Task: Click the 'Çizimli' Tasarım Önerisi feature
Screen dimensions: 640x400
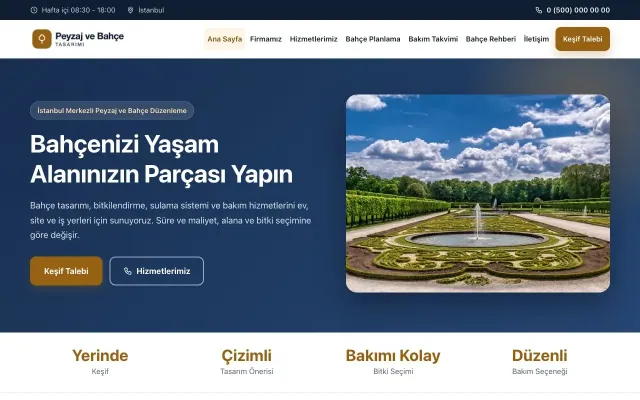Action: [247, 362]
